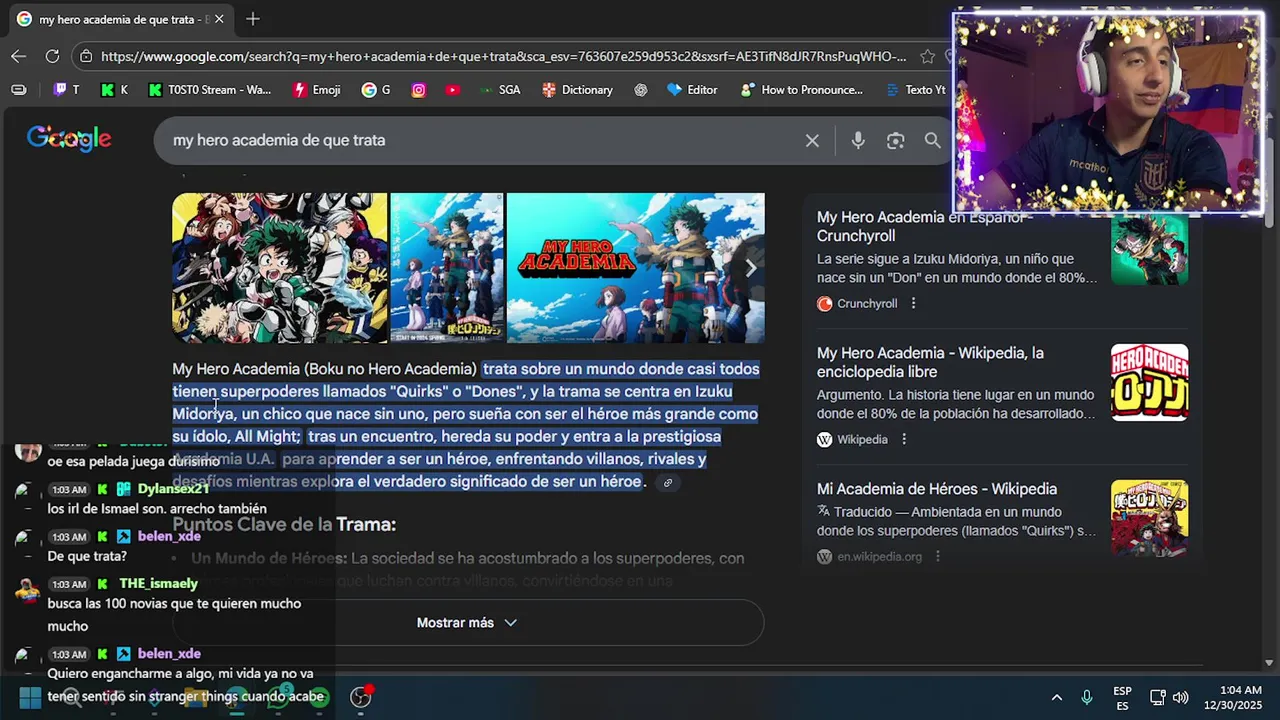Open the first My Hero Academia character collage image
1280x720 pixels.
(x=279, y=268)
